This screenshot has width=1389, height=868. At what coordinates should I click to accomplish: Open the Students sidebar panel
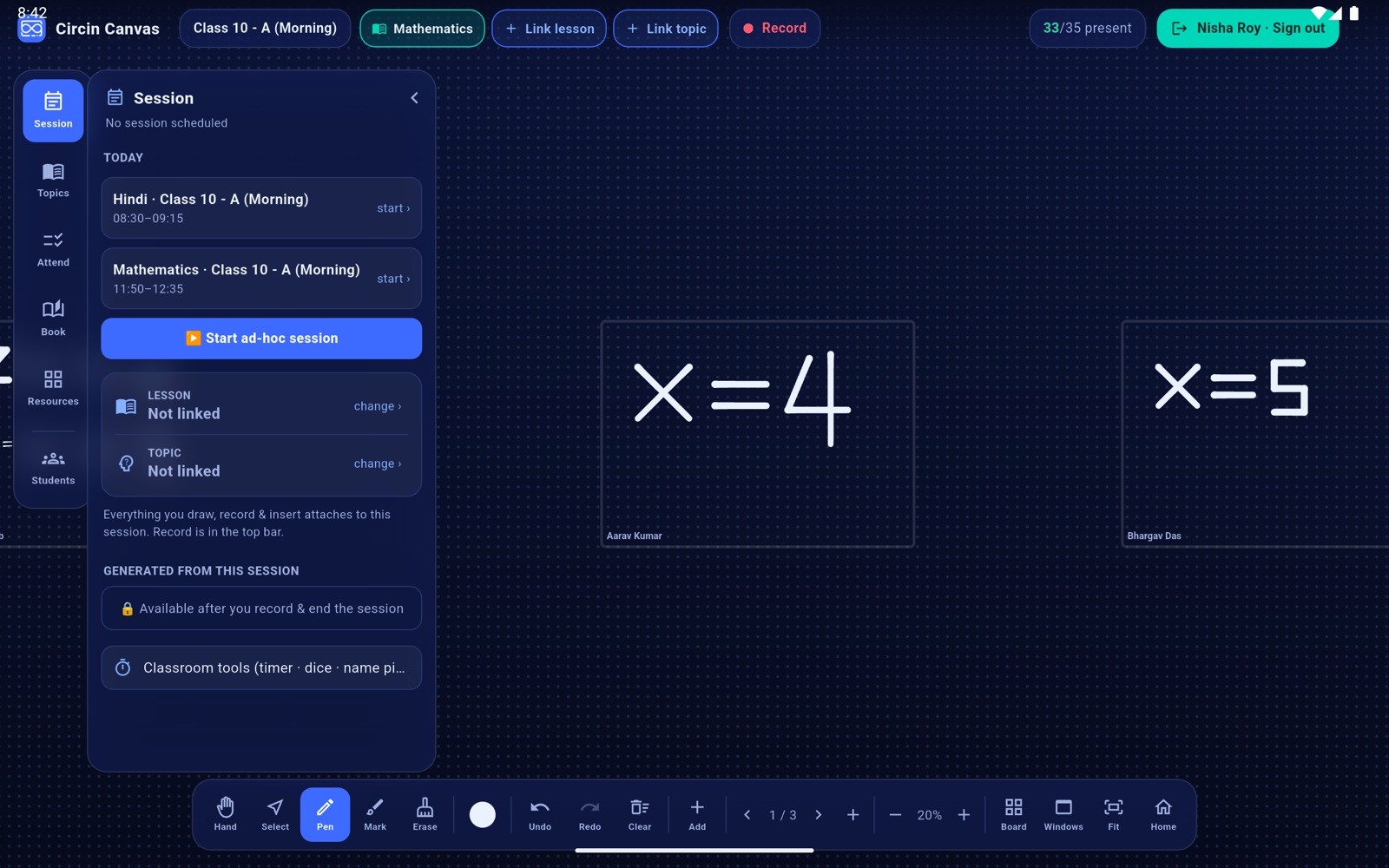(x=53, y=467)
